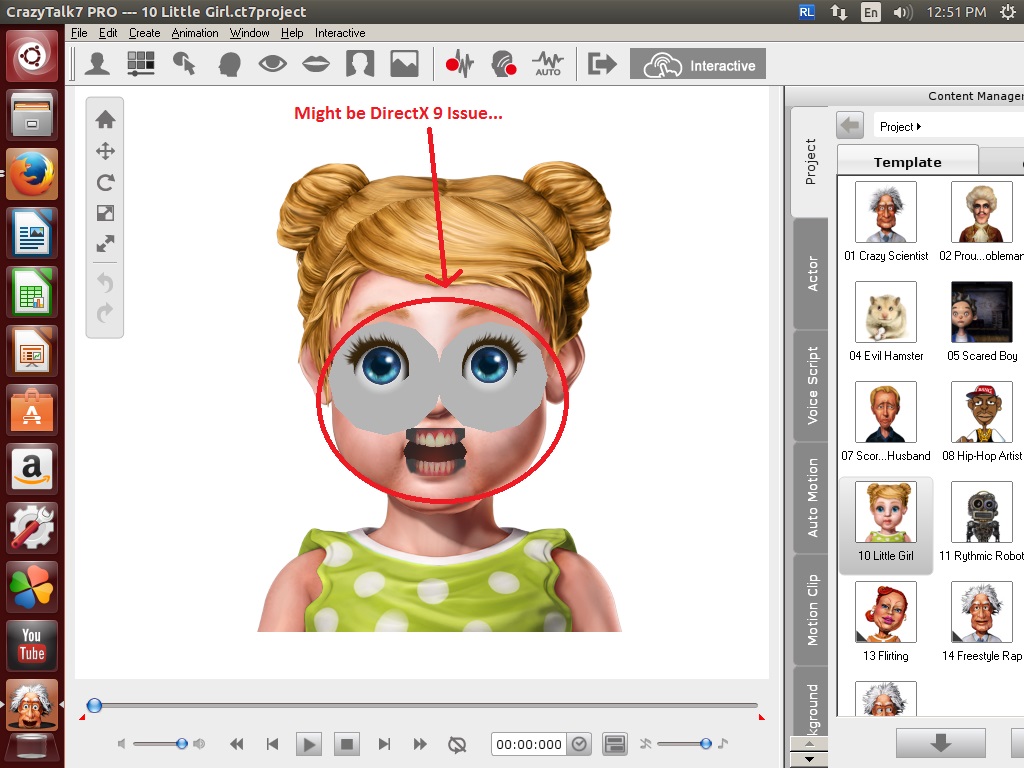Click the Undo arrow in the viewer toolbar
The width and height of the screenshot is (1024, 768).
pyautogui.click(x=105, y=282)
